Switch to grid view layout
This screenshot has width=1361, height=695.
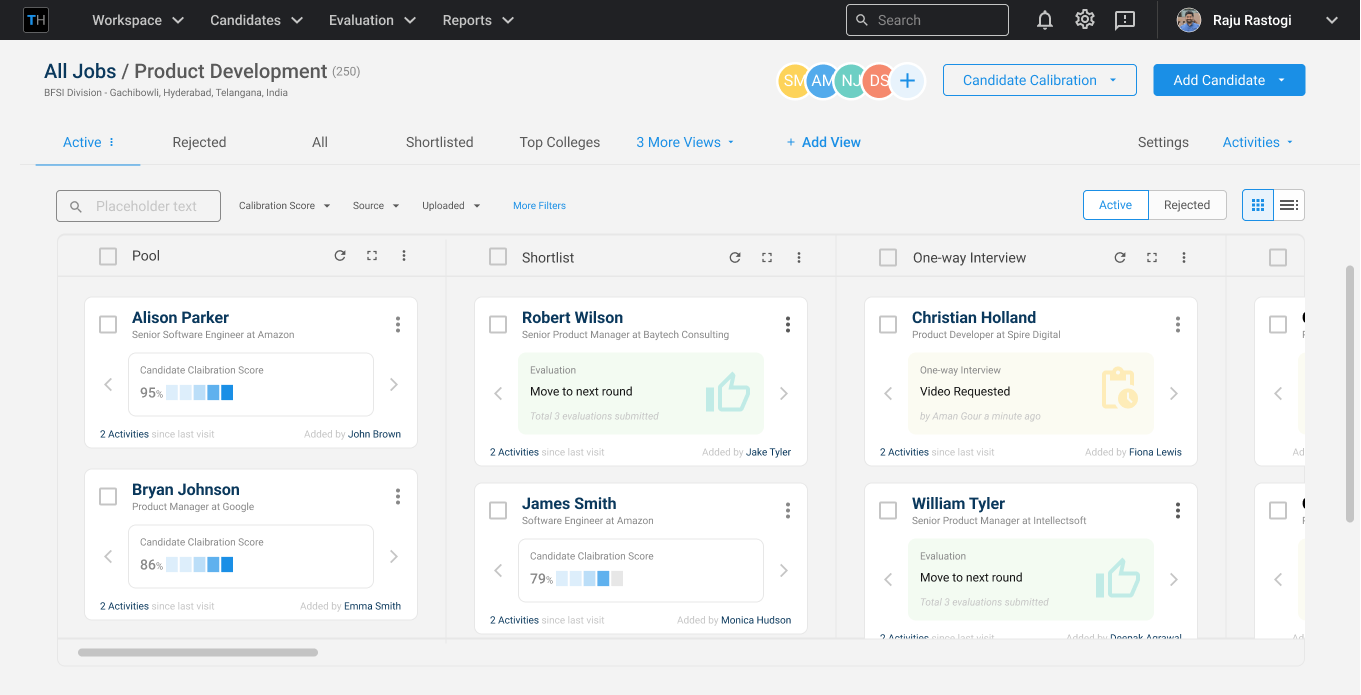click(1258, 205)
